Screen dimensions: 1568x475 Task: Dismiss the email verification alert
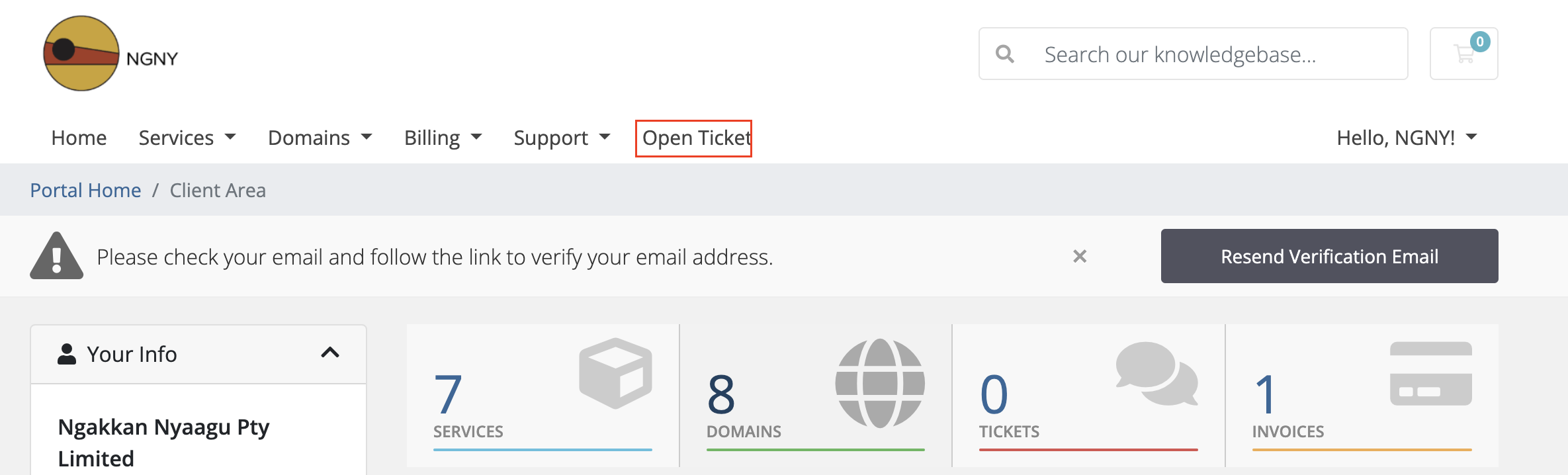coord(1080,256)
